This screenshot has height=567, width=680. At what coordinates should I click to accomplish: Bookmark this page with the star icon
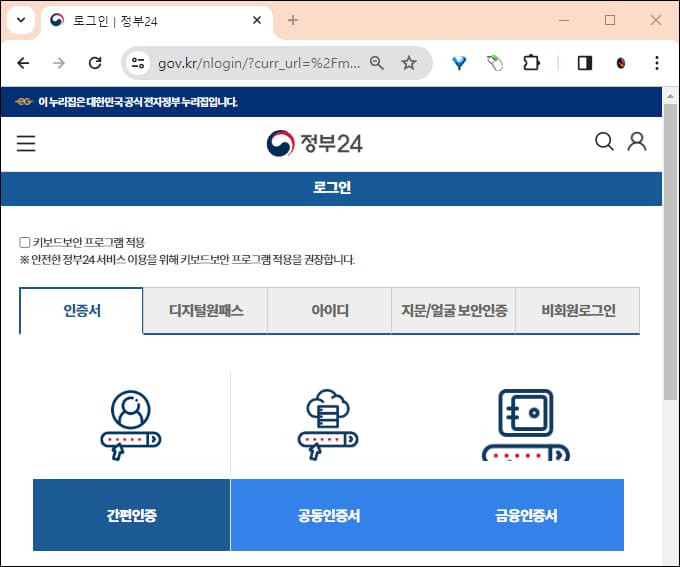[x=409, y=63]
